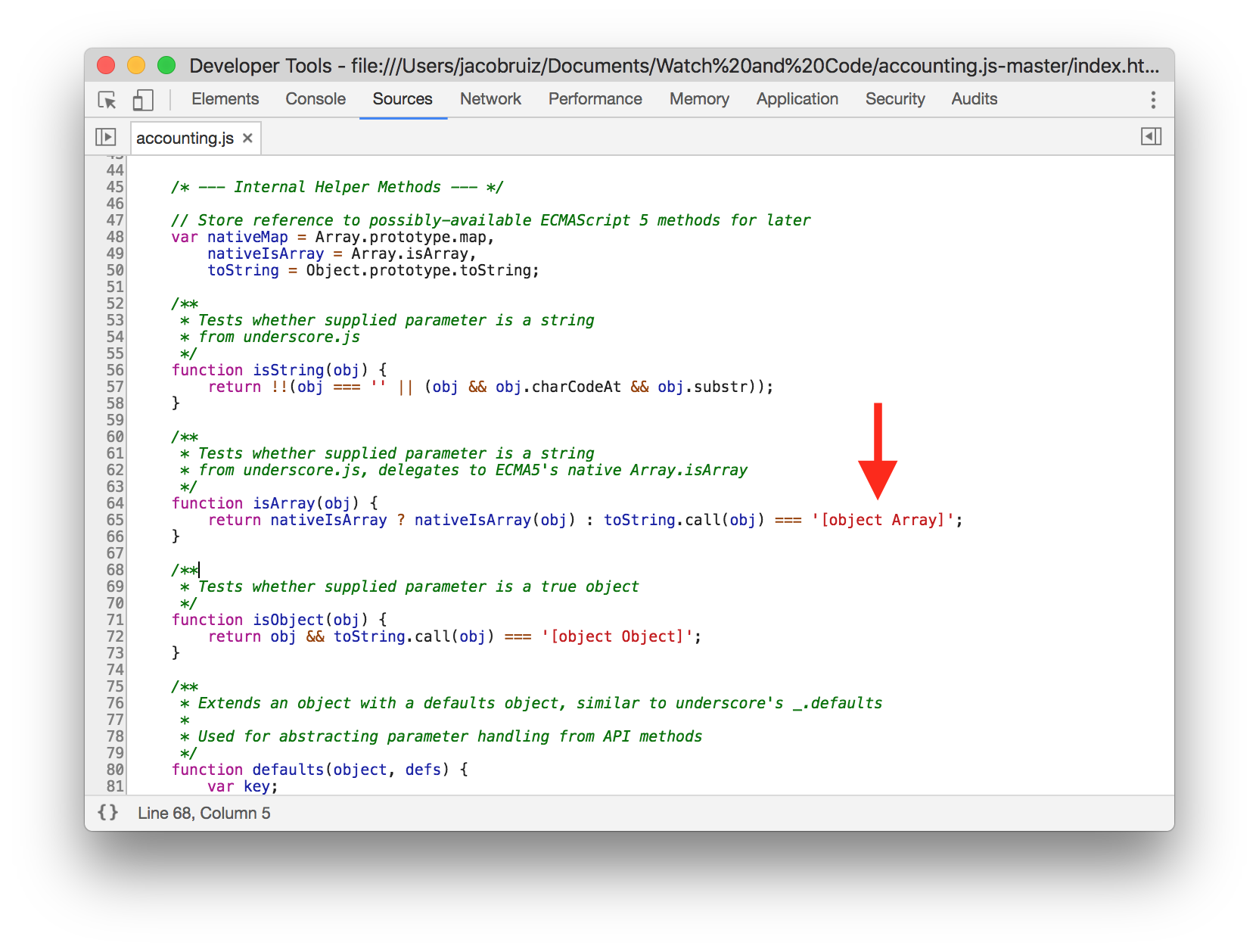Click the green fullscreen window button
Viewport: 1259px width, 952px height.
point(166,66)
